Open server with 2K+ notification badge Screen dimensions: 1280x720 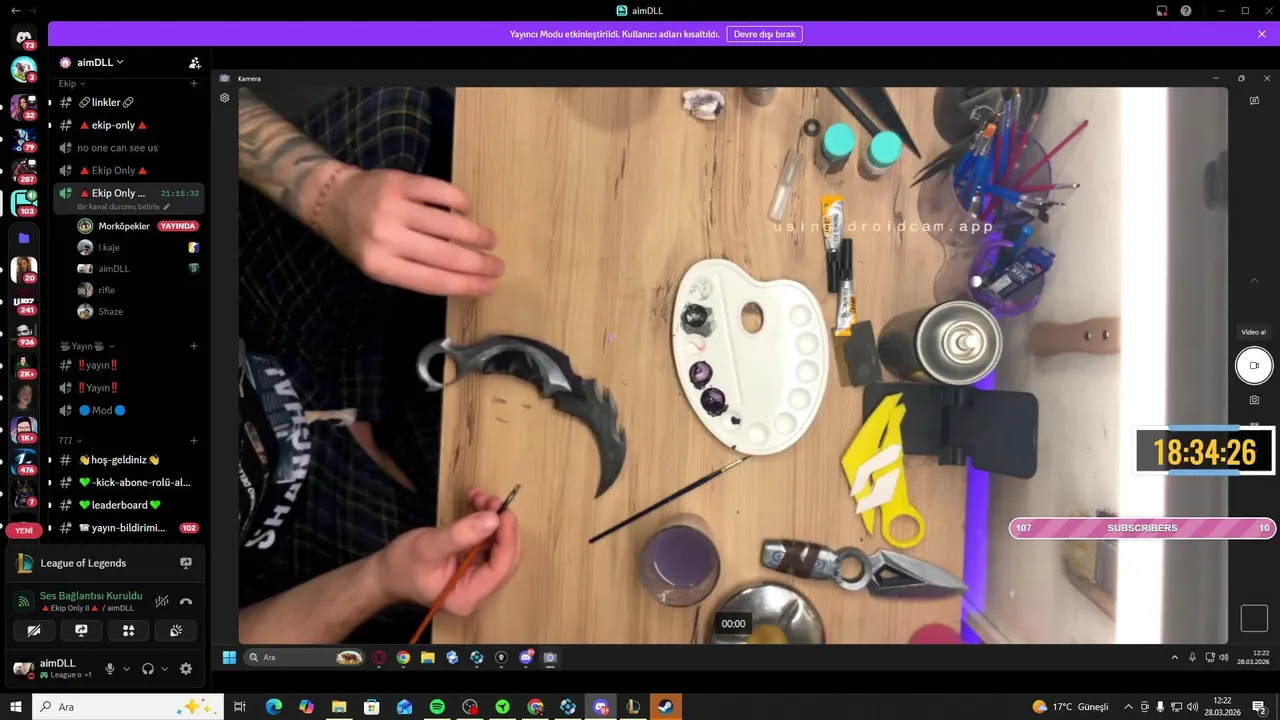pyautogui.click(x=24, y=366)
